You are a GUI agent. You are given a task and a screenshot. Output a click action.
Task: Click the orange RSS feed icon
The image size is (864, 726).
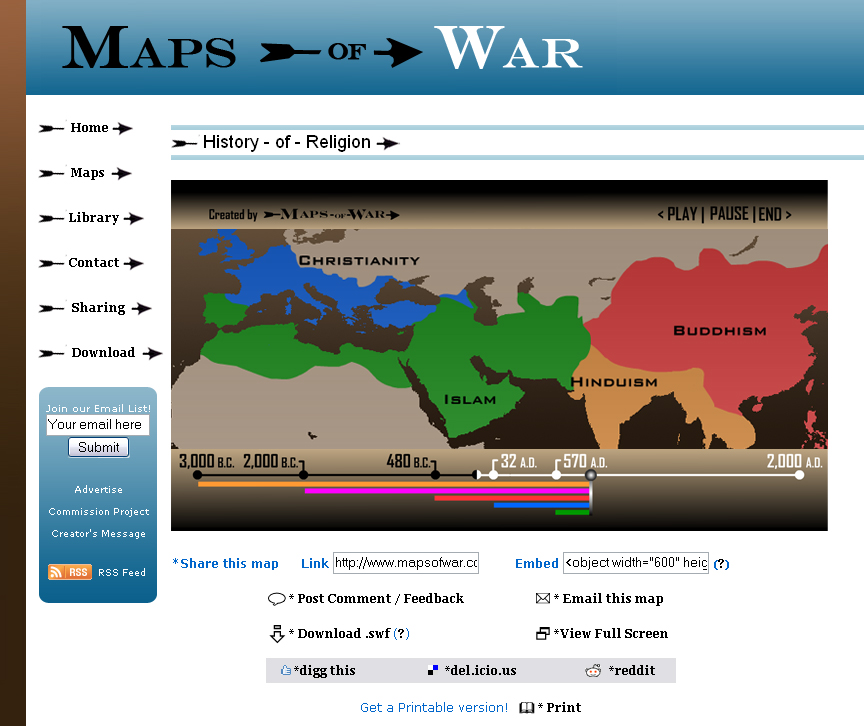click(70, 572)
